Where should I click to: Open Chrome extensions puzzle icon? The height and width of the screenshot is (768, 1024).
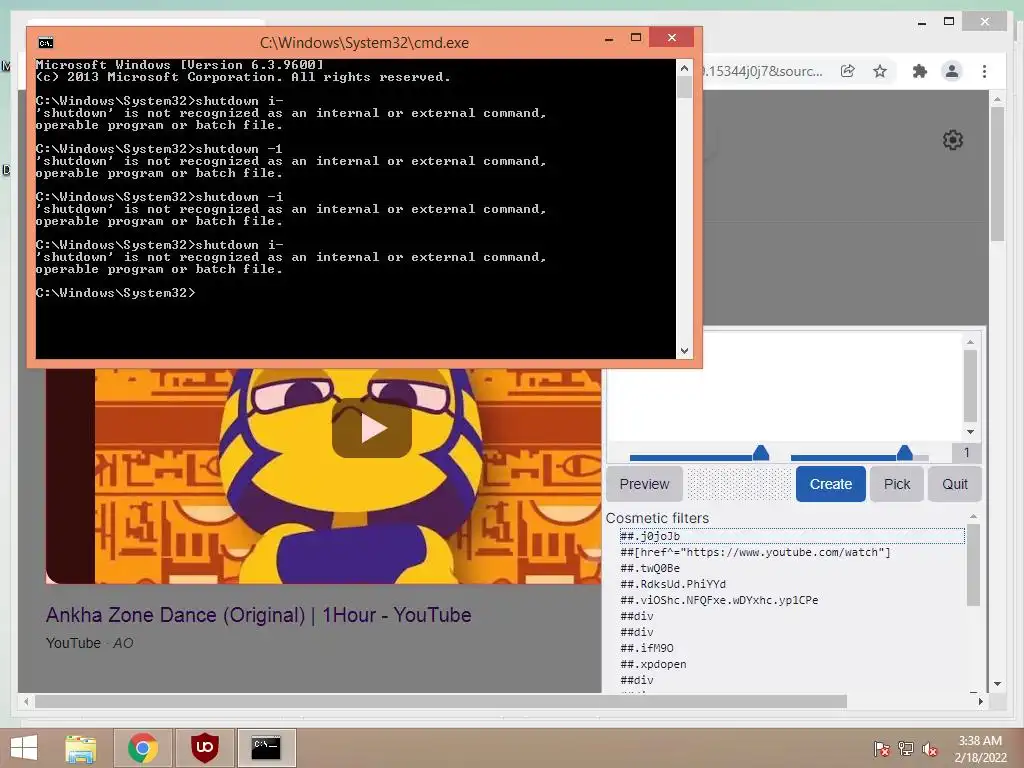[x=920, y=71]
